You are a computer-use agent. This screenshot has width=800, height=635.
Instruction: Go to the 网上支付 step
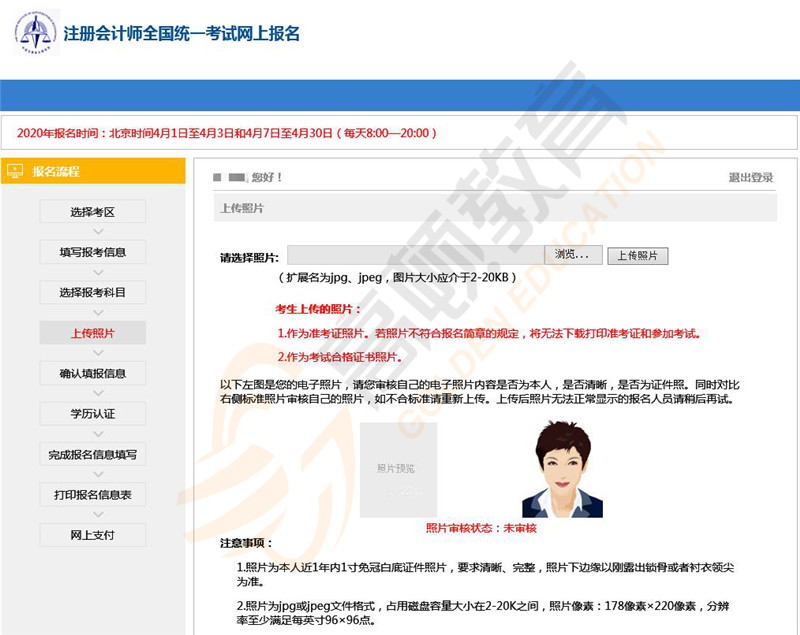pos(92,535)
